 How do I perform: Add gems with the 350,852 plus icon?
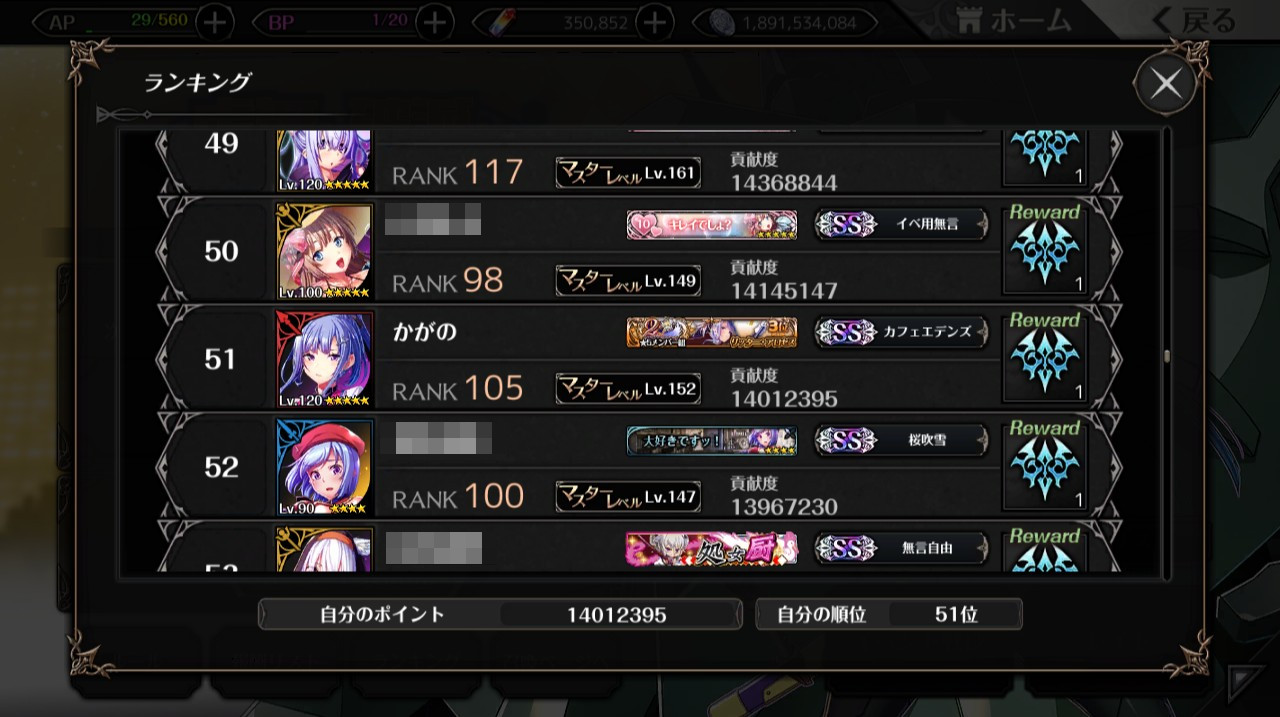[654, 22]
